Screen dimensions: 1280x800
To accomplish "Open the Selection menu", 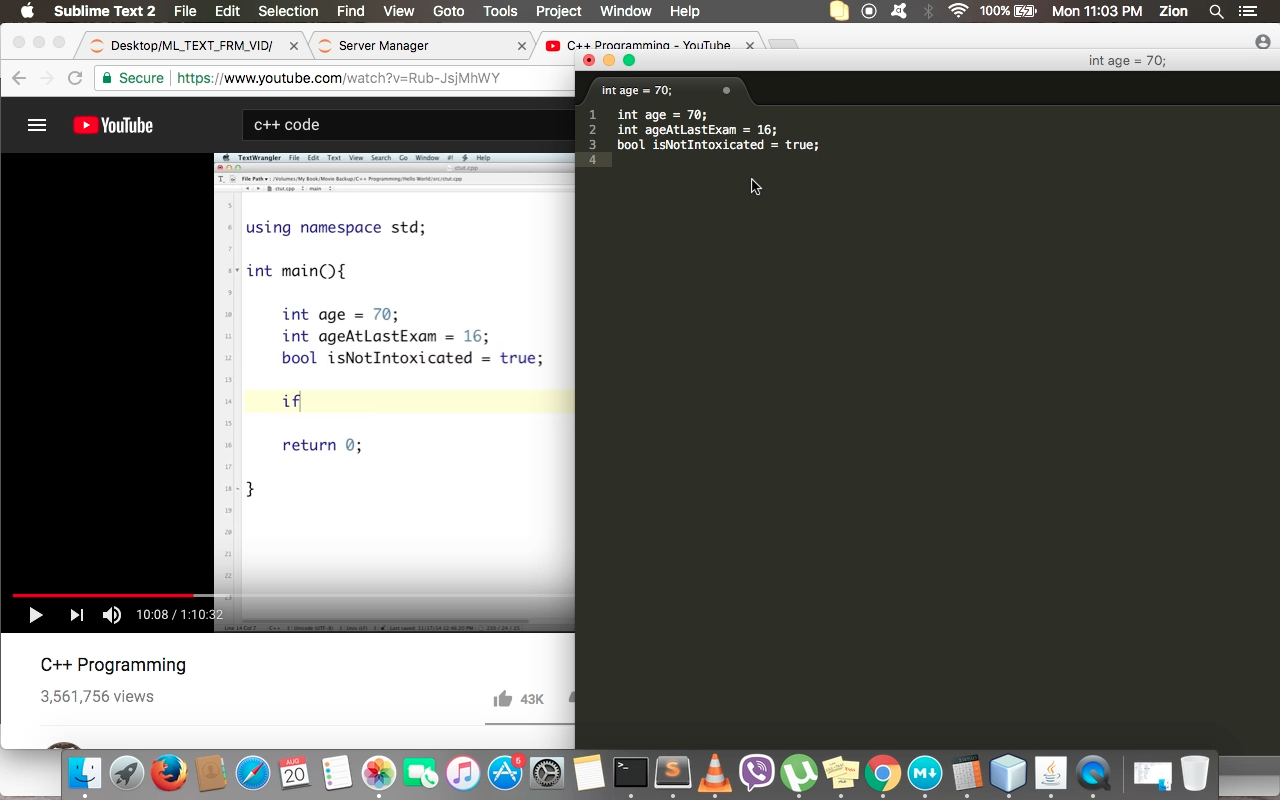I will (x=288, y=11).
